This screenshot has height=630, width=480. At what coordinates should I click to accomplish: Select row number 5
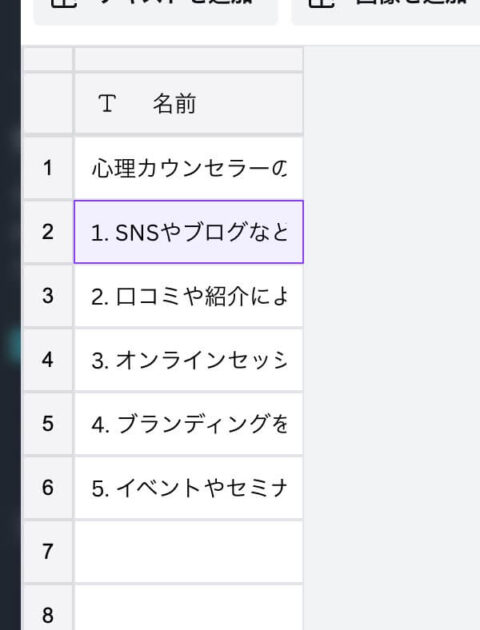tap(48, 423)
